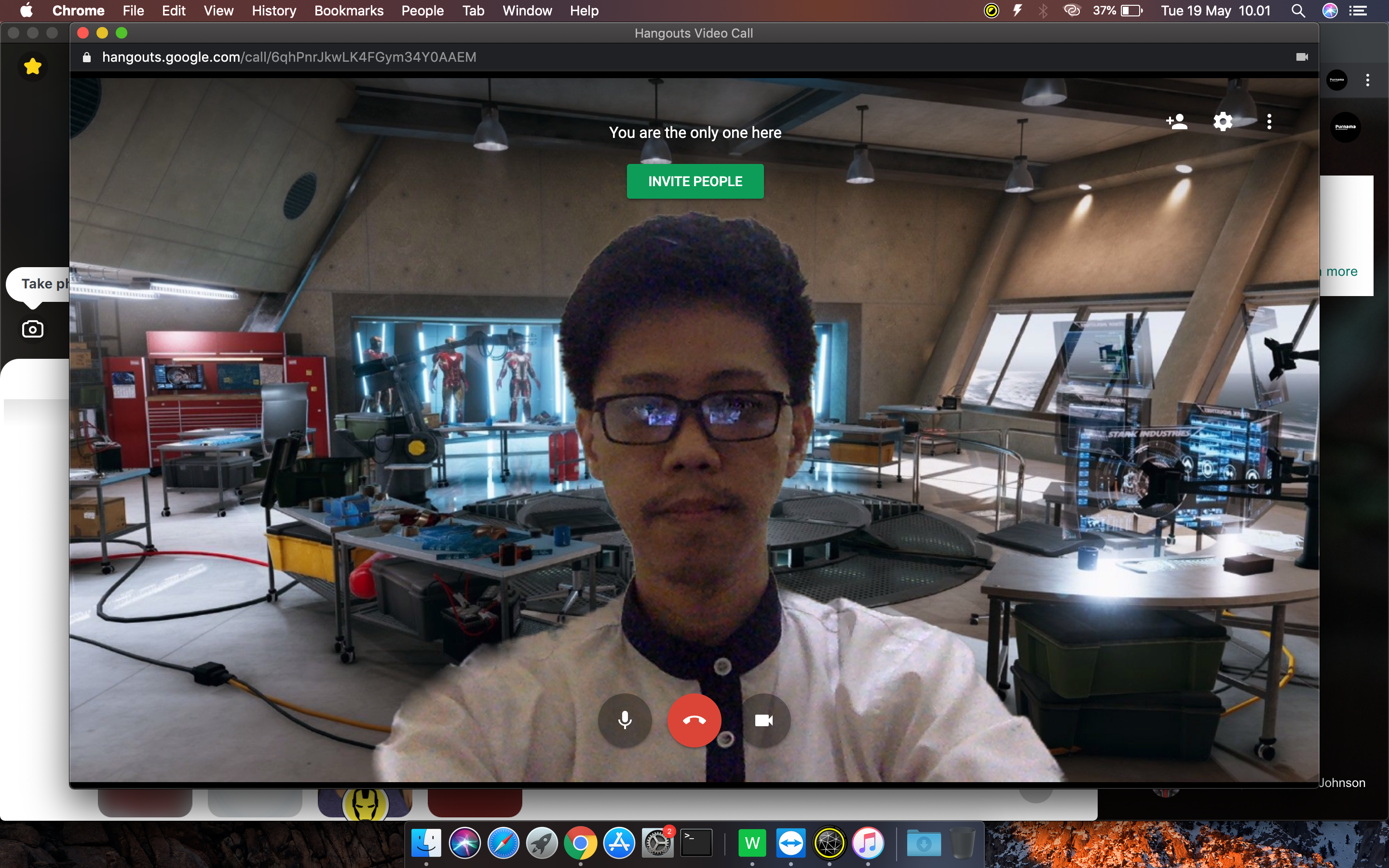Turn off the video camera

(x=764, y=720)
